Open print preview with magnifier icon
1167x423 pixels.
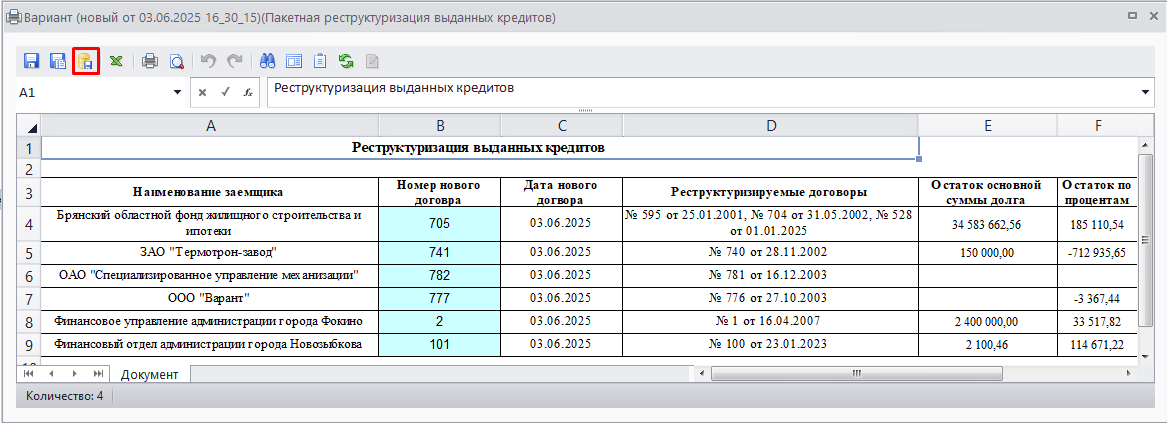coord(176,61)
